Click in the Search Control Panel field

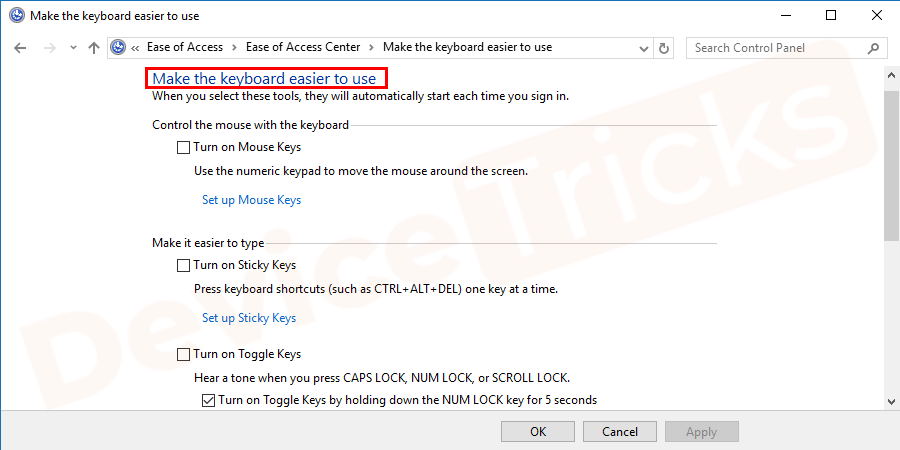775,48
